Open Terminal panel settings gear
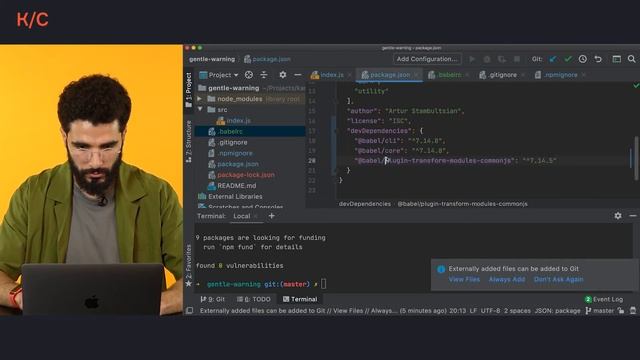Screen dimensions: 640x360 click(x=618, y=216)
